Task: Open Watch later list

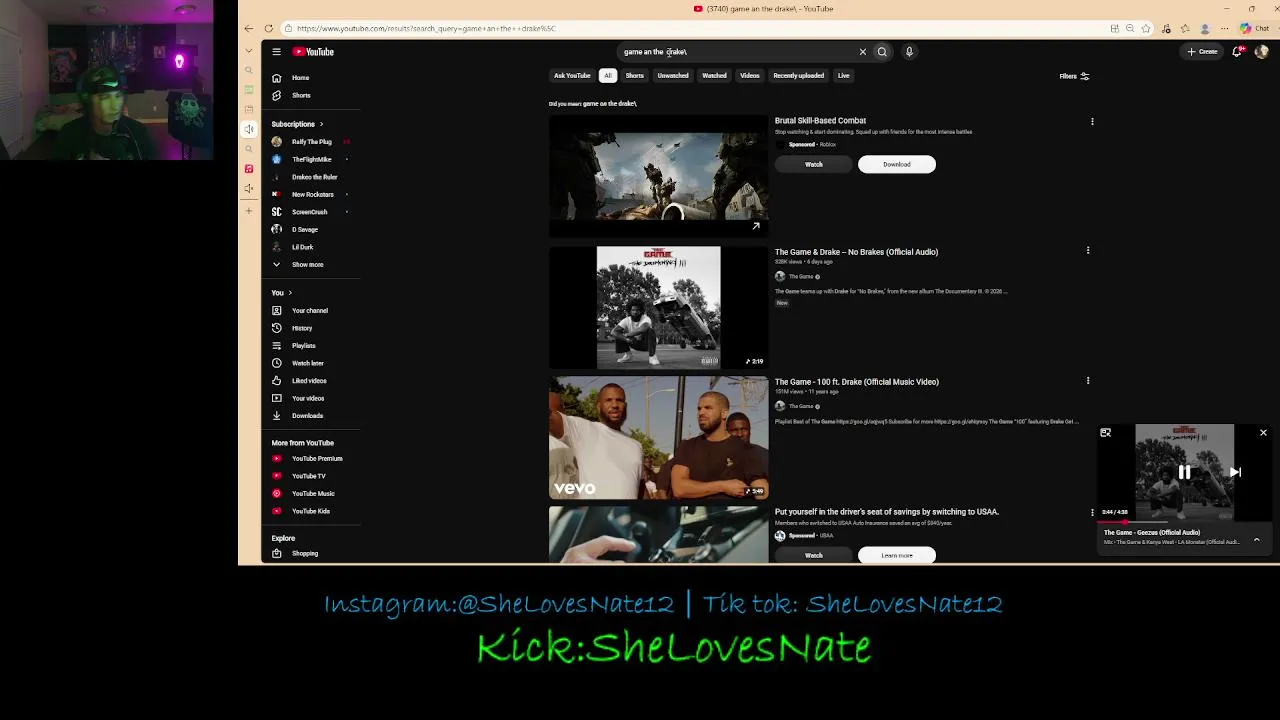Action: [310, 363]
